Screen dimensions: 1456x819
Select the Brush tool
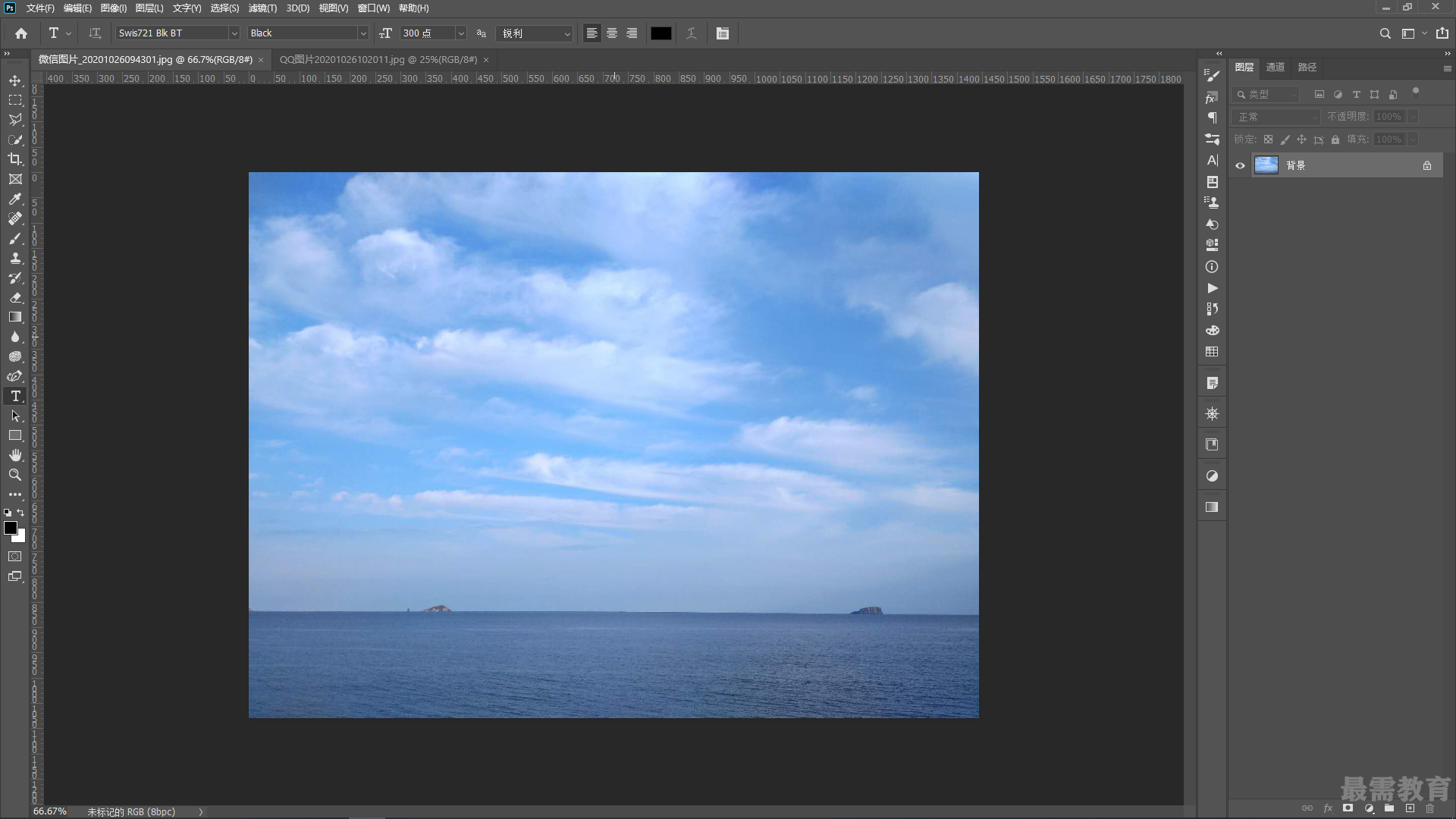15,238
